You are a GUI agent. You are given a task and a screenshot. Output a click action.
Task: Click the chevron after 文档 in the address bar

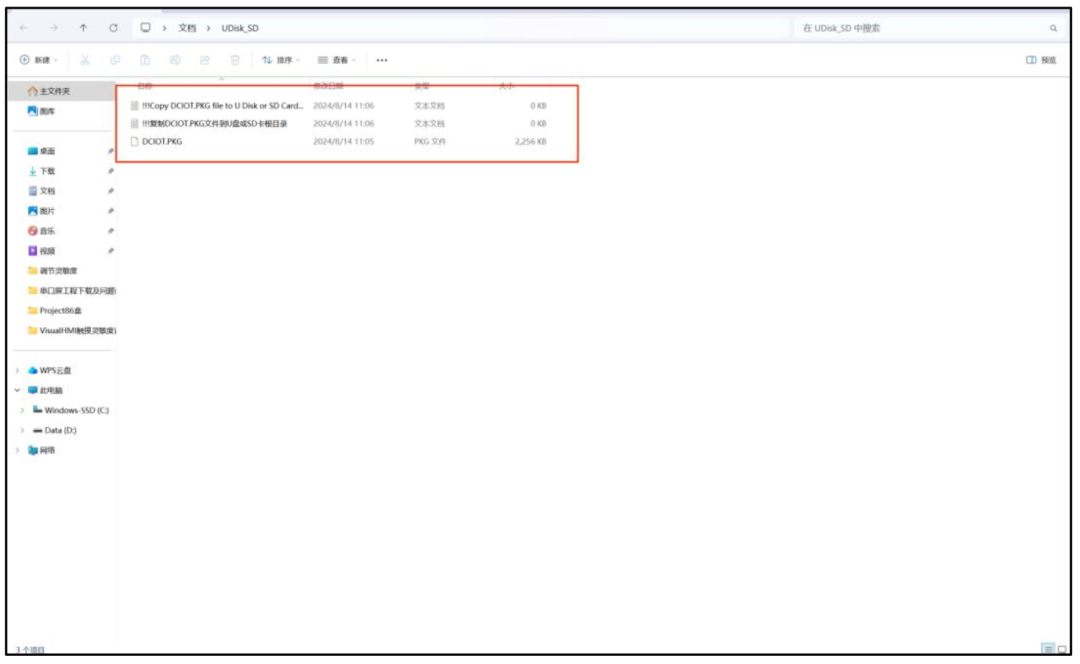coord(209,28)
